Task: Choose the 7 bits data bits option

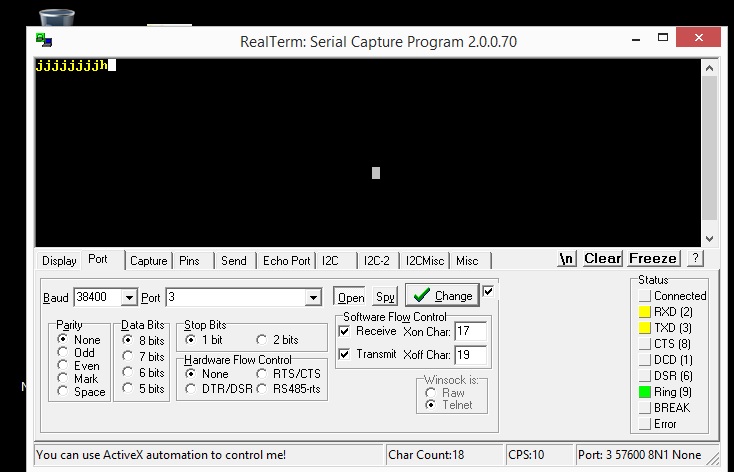Action: [x=127, y=356]
